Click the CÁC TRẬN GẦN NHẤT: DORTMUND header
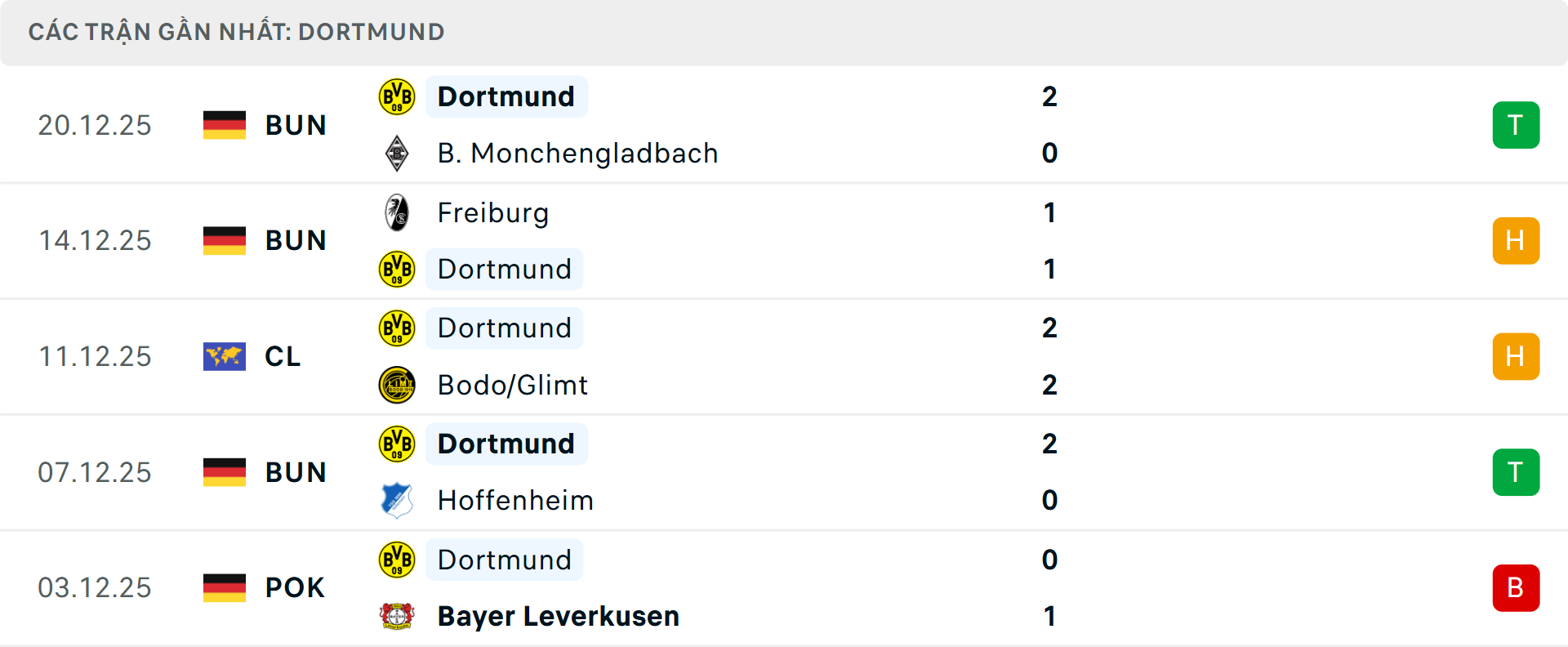This screenshot has height=647, width=1568. 236,32
